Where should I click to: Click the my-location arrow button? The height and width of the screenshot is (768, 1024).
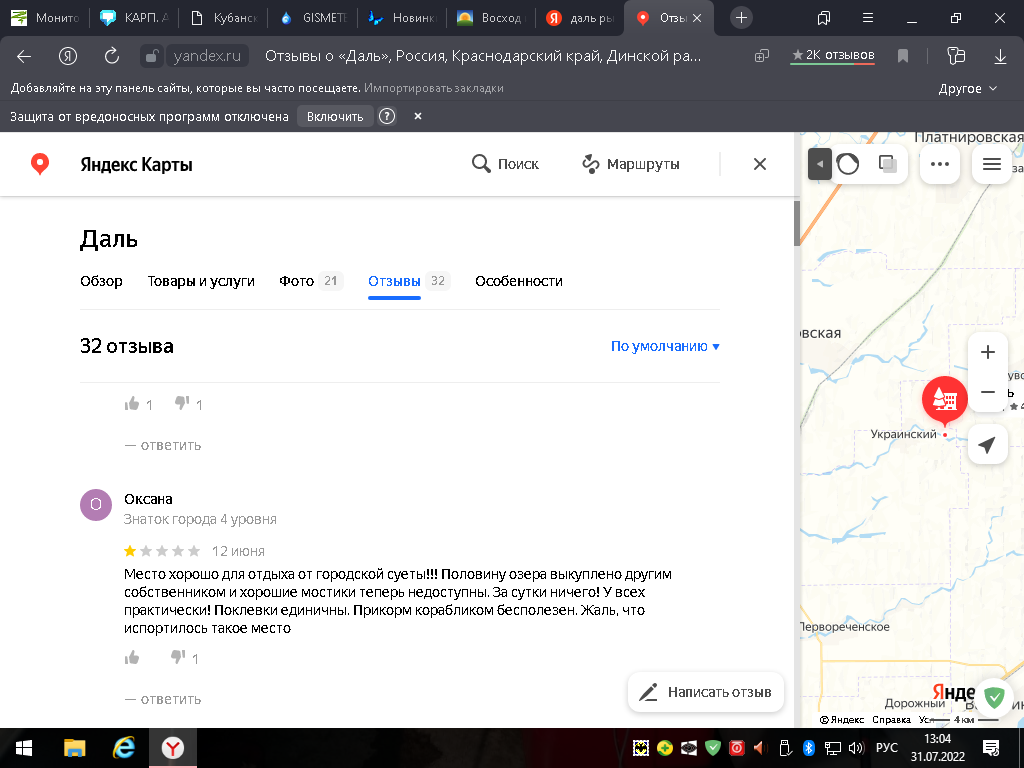(x=988, y=445)
